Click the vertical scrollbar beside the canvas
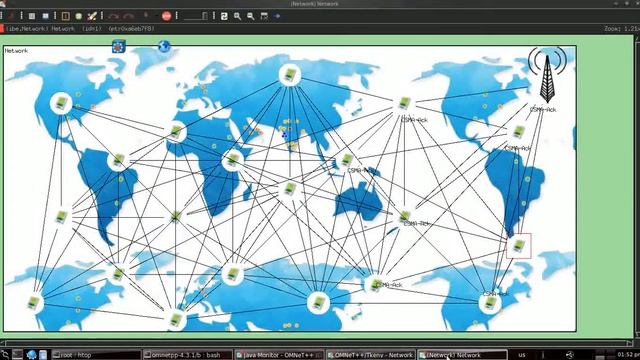 tap(637, 186)
